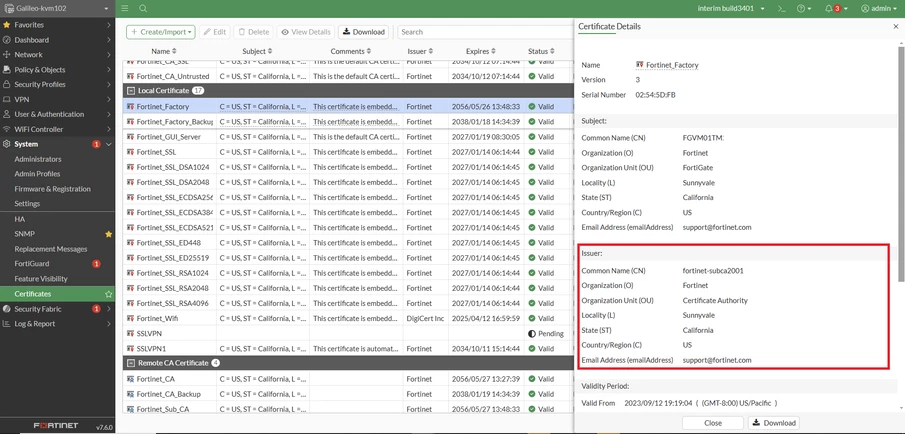Screen dimensions: 905x434
Task: Open the interim build3401 dropdown
Action: coord(731,9)
